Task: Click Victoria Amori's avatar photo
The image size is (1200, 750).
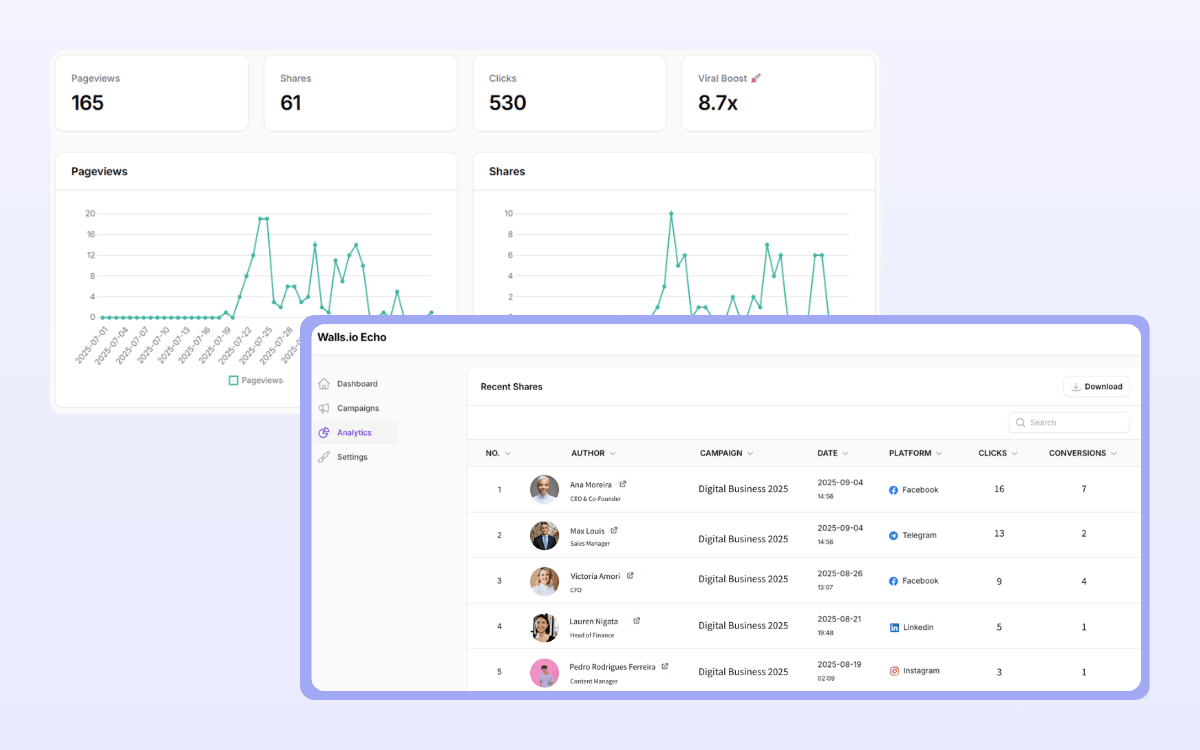Action: pyautogui.click(x=545, y=582)
